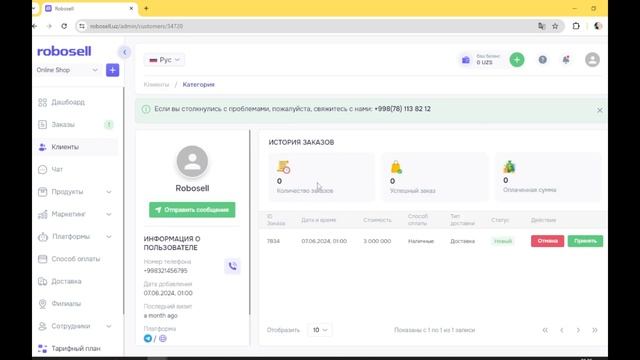
Task: Click the purple plus button beside Online Shop
Action: 113,70
